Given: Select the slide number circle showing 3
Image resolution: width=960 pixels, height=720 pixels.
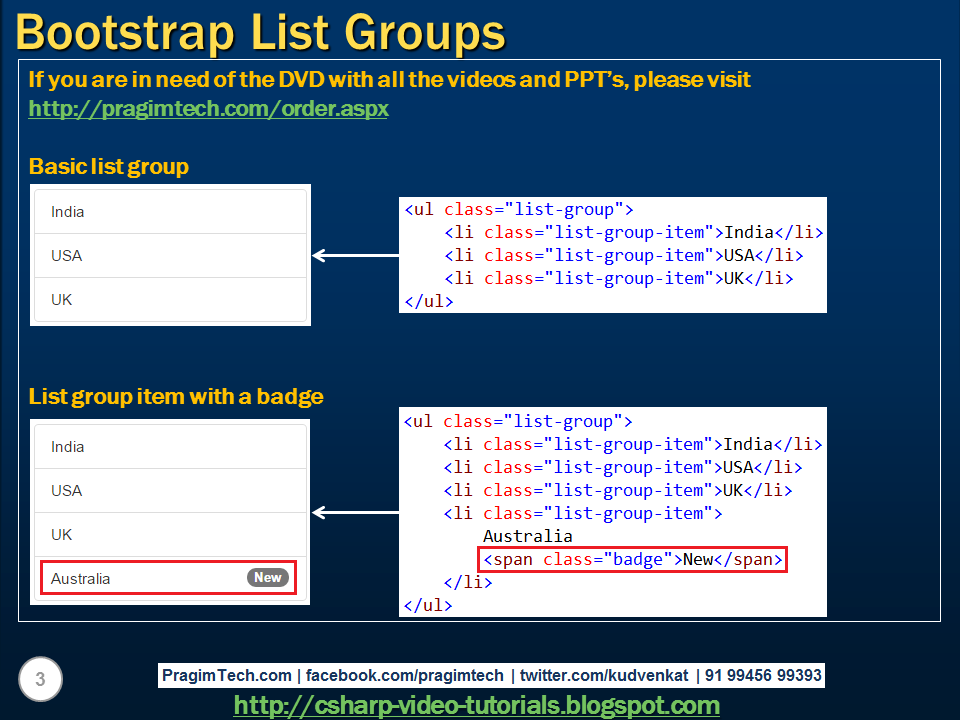Looking at the screenshot, I should point(38,679).
